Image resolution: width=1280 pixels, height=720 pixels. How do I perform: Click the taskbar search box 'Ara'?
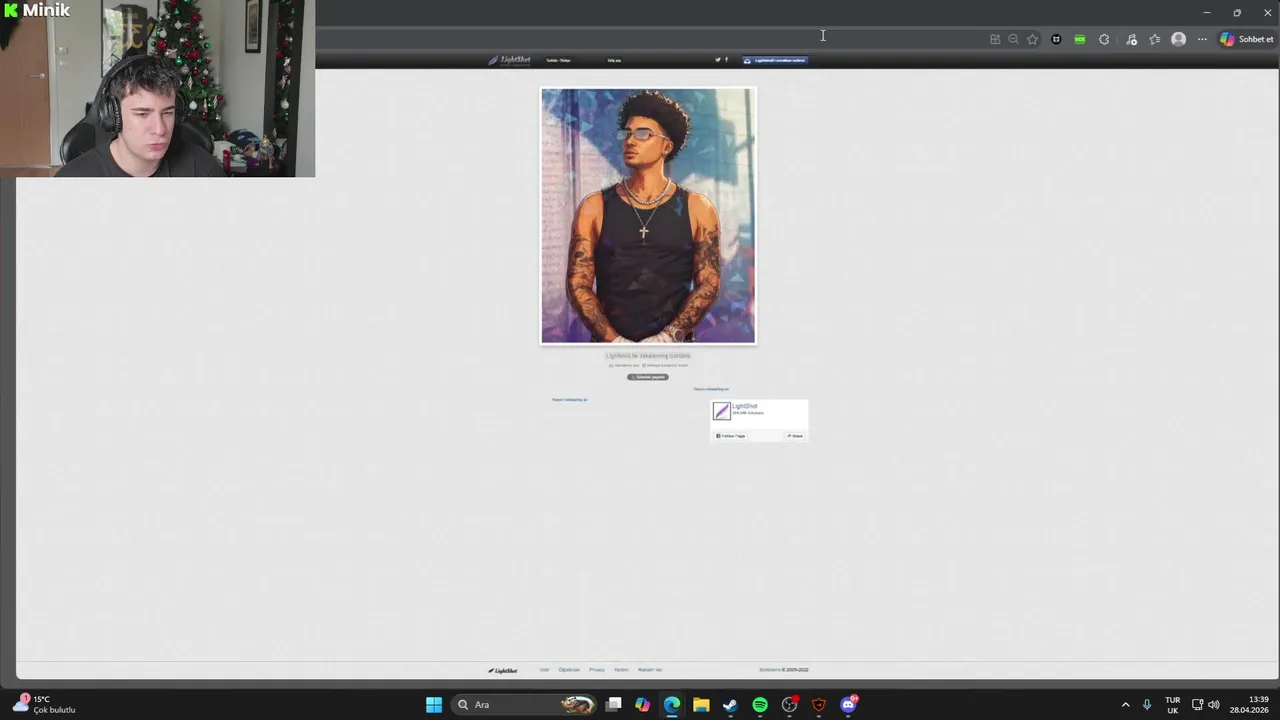(x=524, y=705)
